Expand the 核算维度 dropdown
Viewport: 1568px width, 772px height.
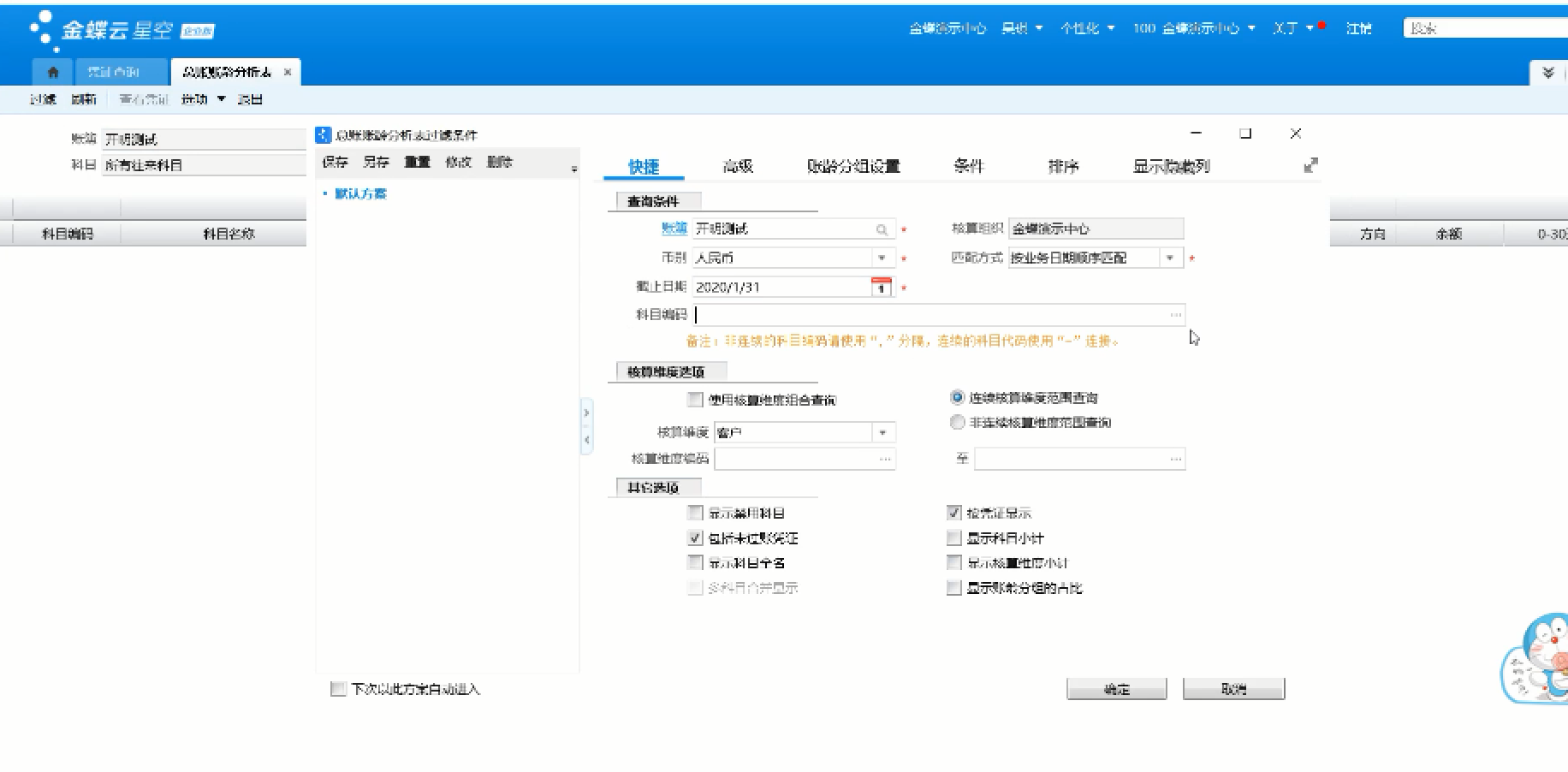click(x=882, y=433)
